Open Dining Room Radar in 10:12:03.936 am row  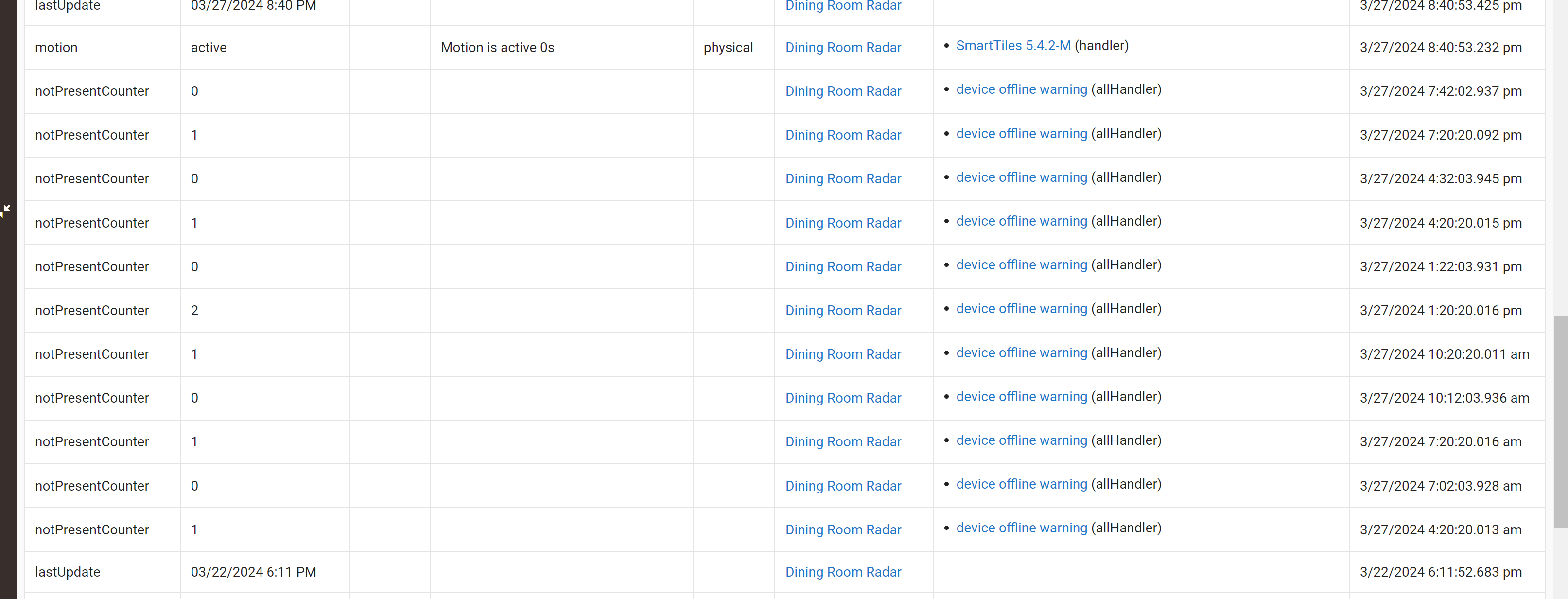tap(843, 398)
